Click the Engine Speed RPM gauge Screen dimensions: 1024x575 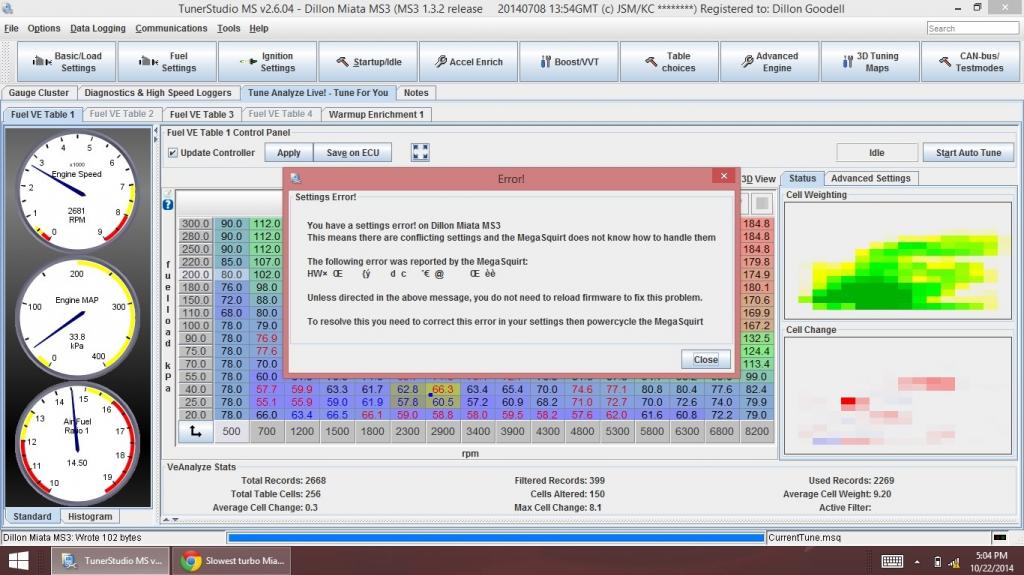coord(77,190)
